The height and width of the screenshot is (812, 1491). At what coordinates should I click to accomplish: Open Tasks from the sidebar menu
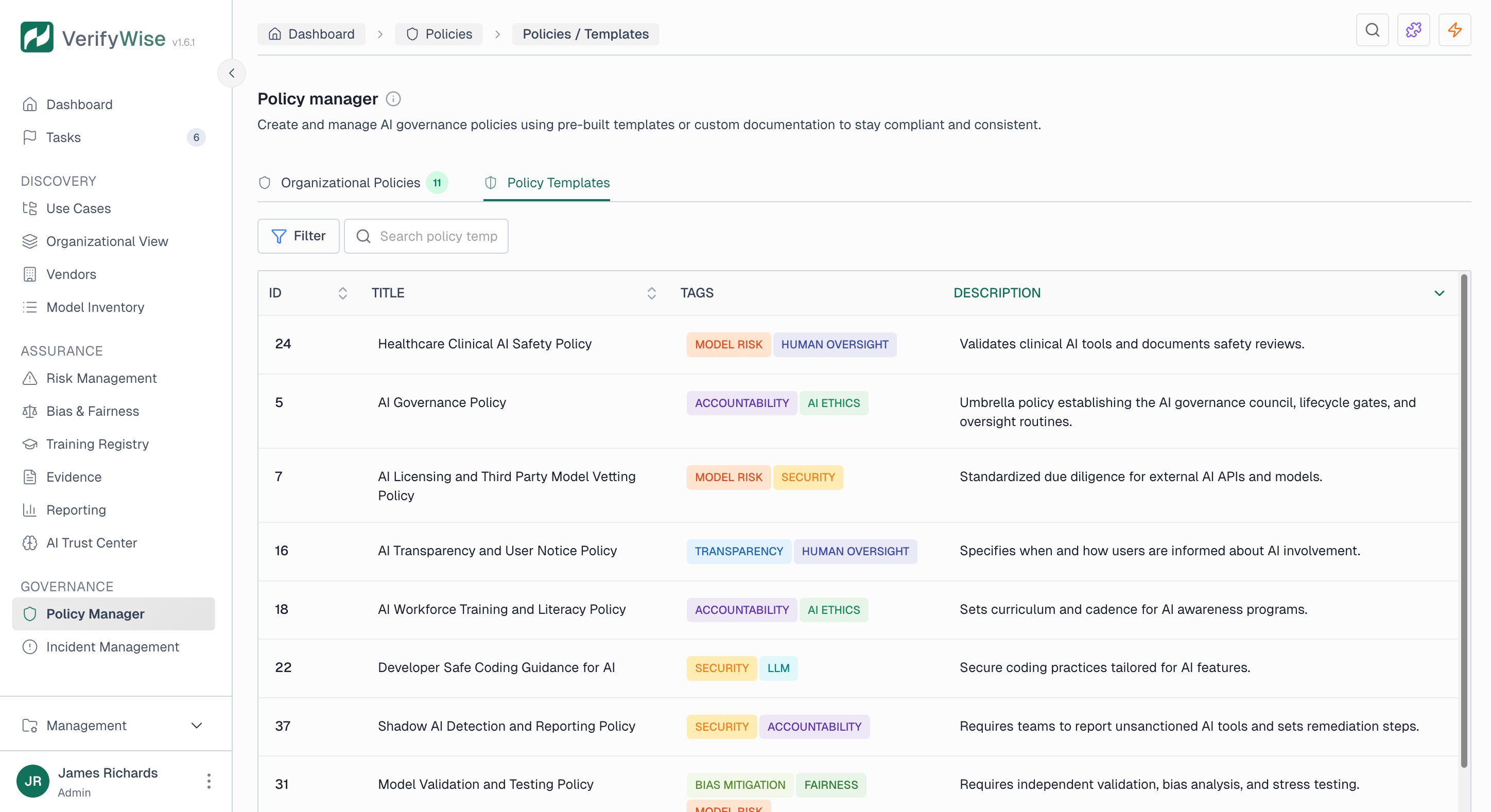coord(64,137)
